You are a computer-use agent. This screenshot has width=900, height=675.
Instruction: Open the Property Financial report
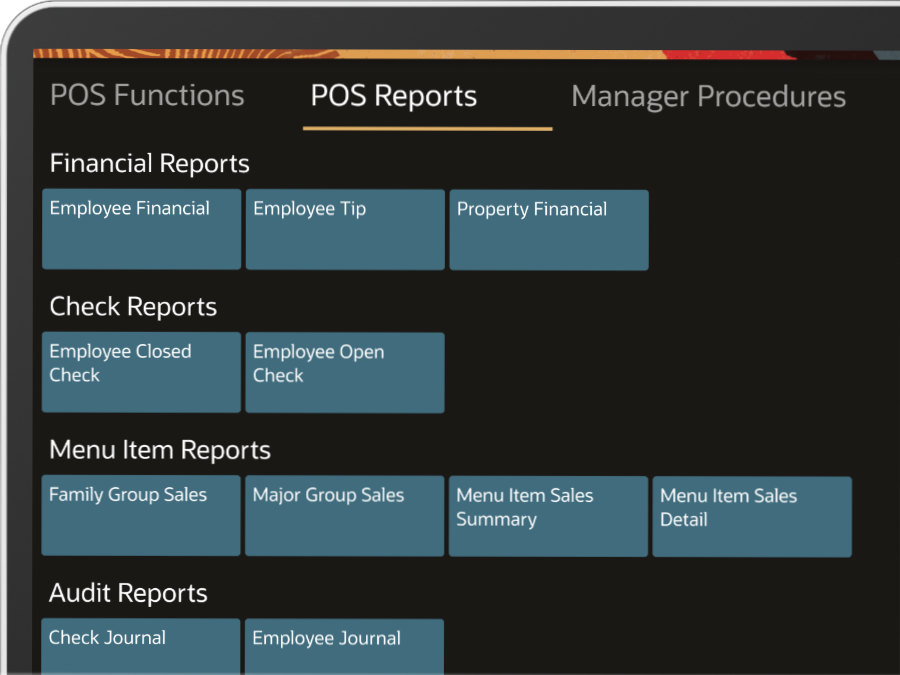click(549, 230)
